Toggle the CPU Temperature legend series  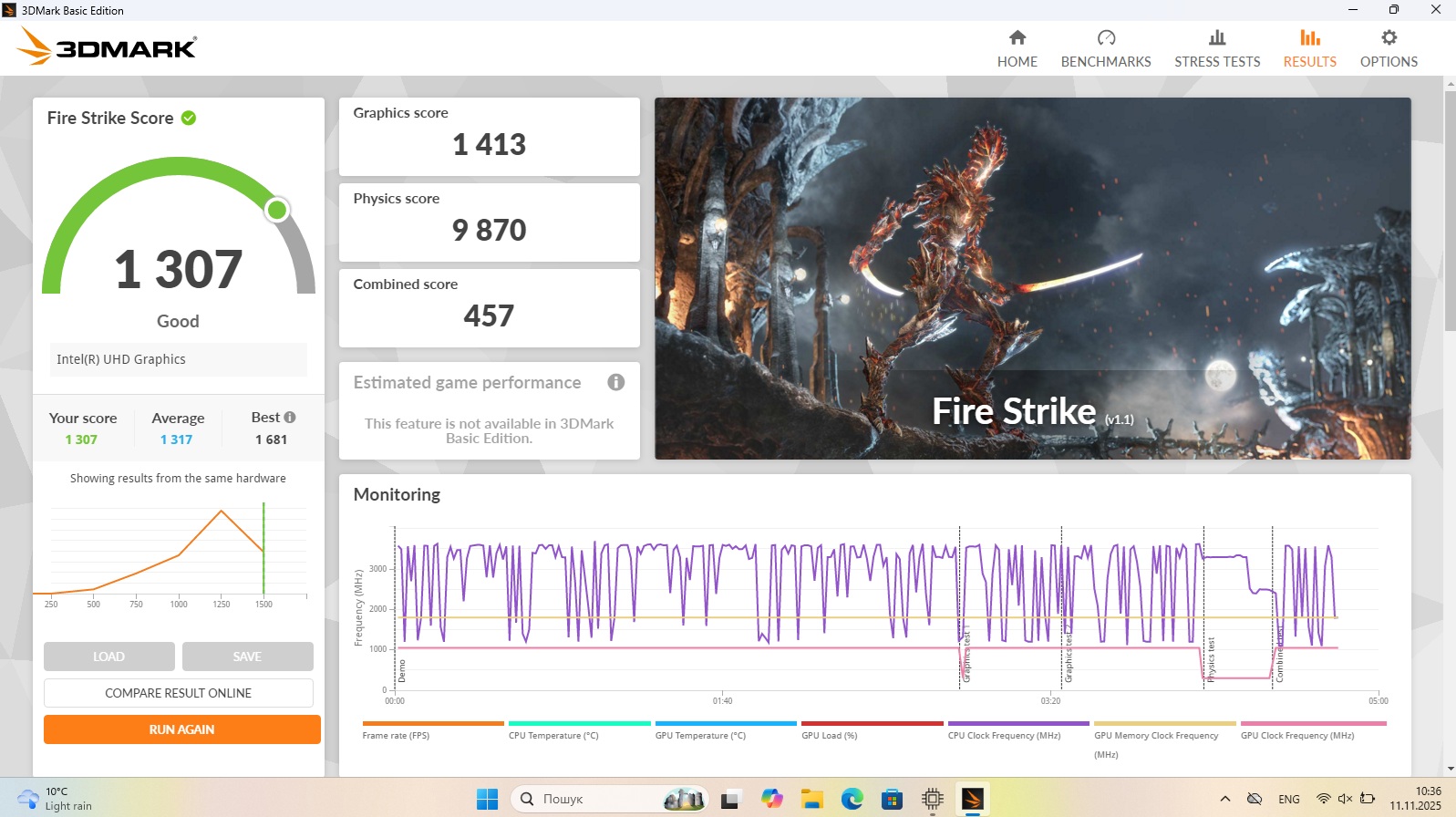[x=553, y=735]
